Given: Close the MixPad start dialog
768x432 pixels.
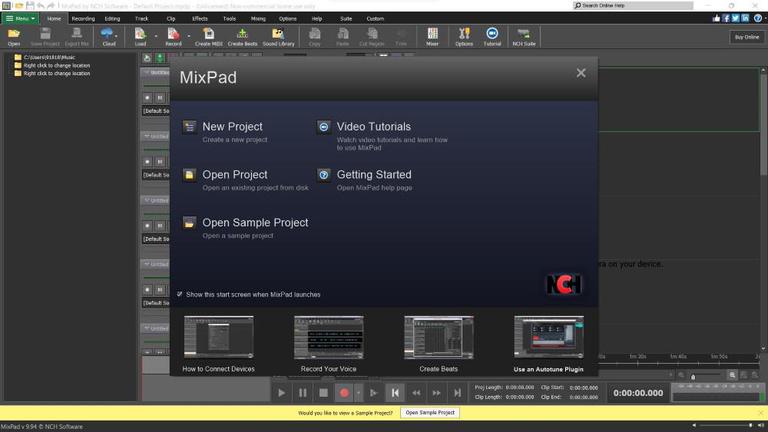Looking at the screenshot, I should pos(581,73).
